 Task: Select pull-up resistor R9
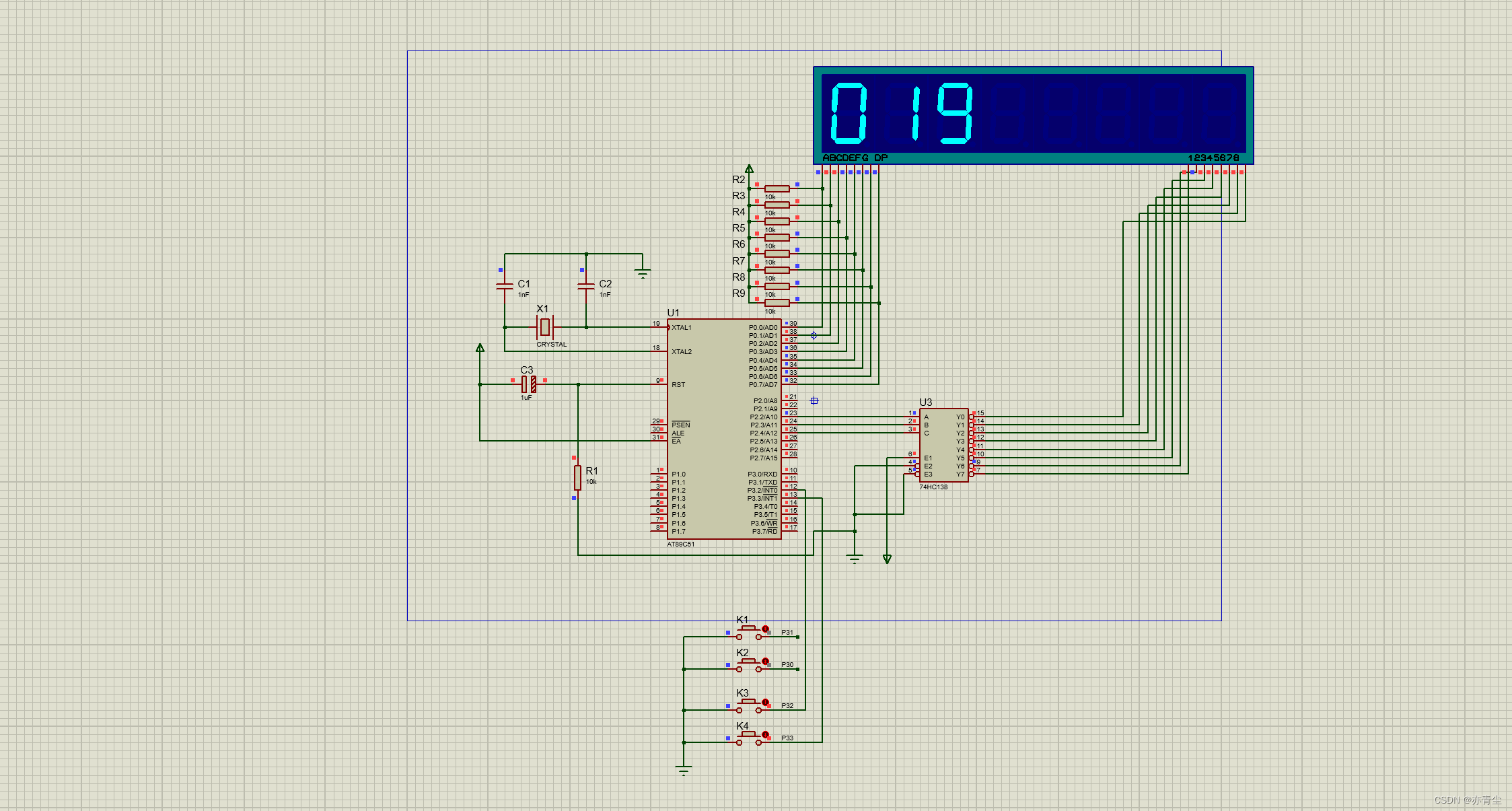pyautogui.click(x=777, y=303)
